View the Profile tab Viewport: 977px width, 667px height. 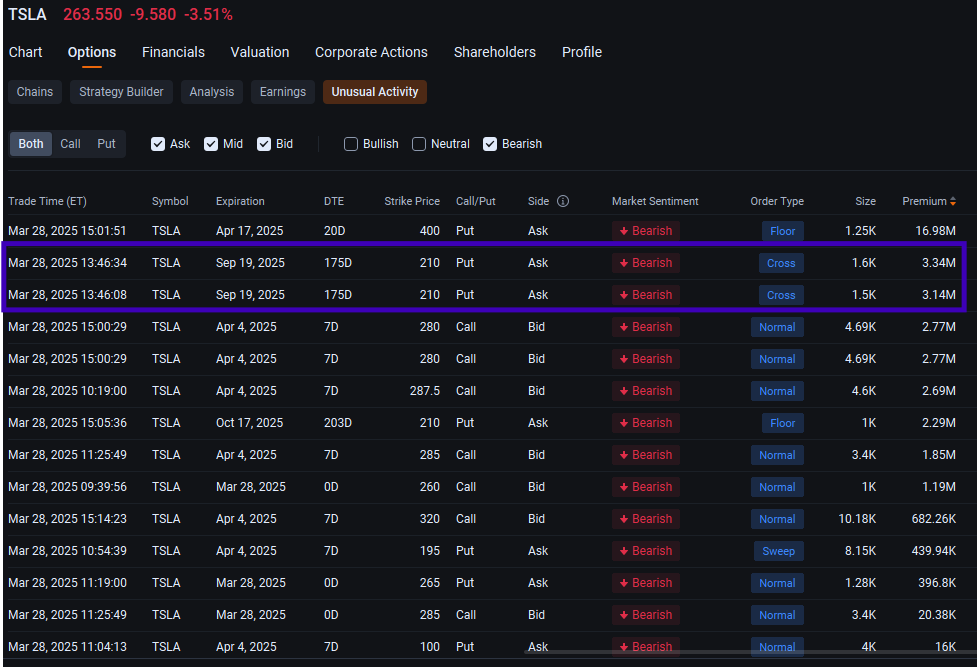pyautogui.click(x=582, y=52)
